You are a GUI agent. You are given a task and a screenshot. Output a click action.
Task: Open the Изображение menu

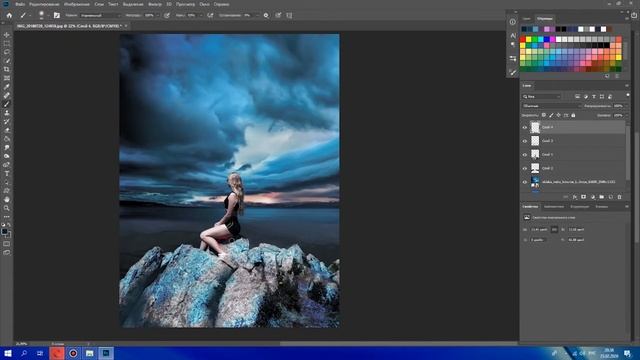pos(77,4)
